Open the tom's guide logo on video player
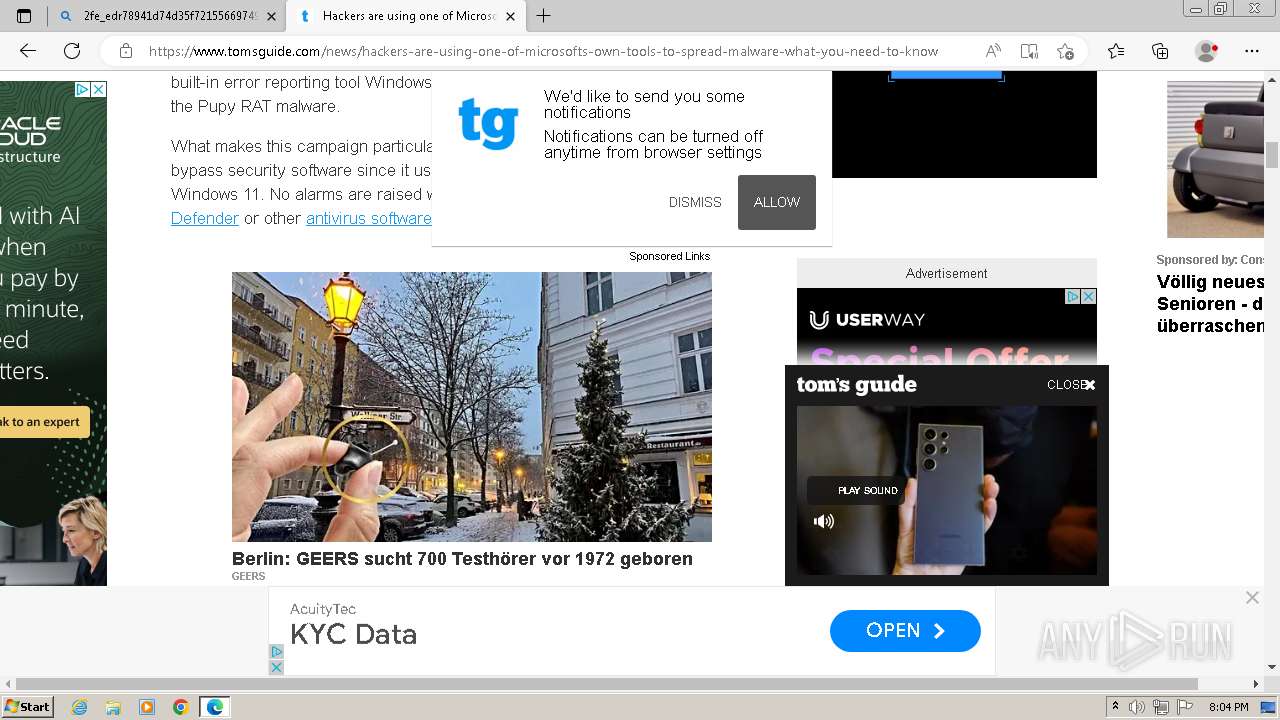This screenshot has height=720, width=1280. (857, 385)
